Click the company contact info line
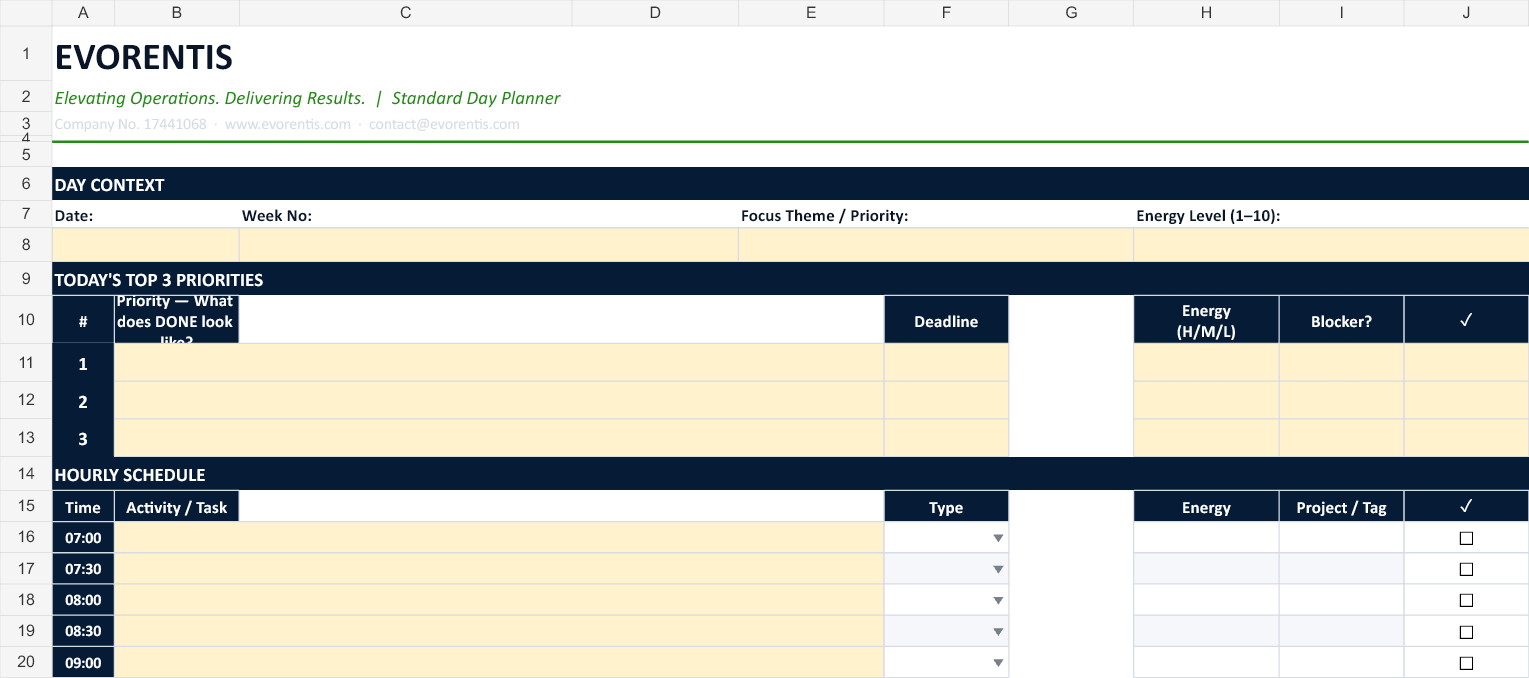The height and width of the screenshot is (678, 1529). tap(287, 125)
